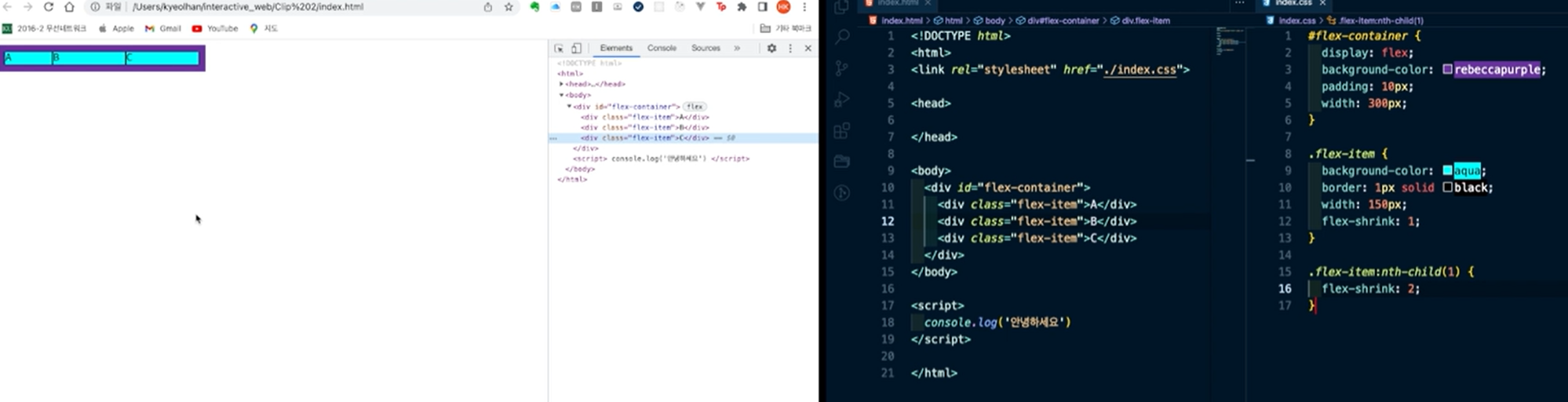Viewport: 1568px width, 402px height.
Task: Bookmark this page with the star icon
Action: (x=509, y=7)
